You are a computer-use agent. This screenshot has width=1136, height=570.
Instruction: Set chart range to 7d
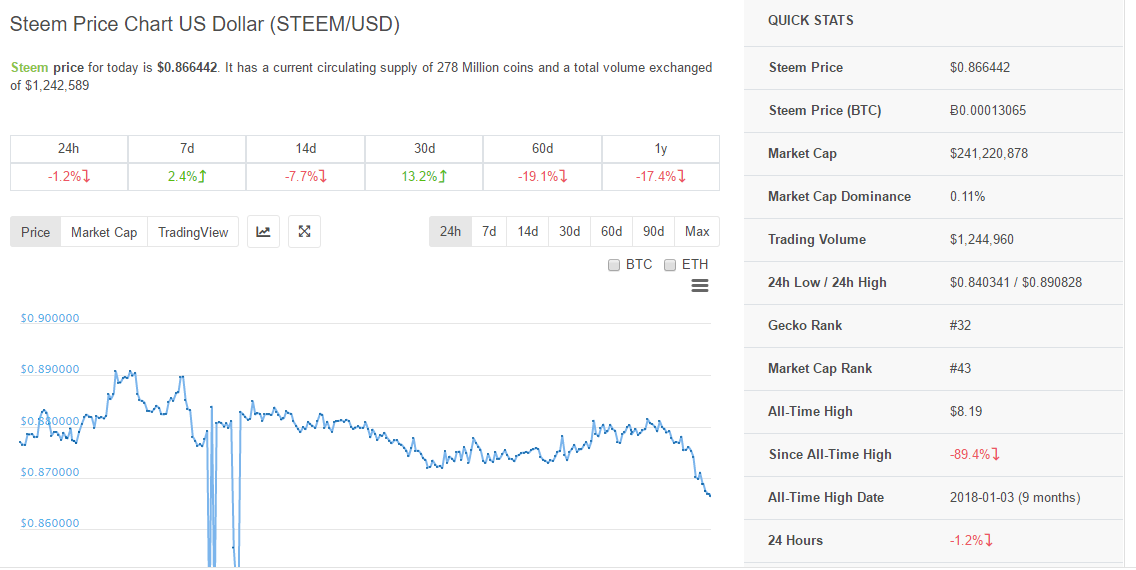pyautogui.click(x=489, y=231)
